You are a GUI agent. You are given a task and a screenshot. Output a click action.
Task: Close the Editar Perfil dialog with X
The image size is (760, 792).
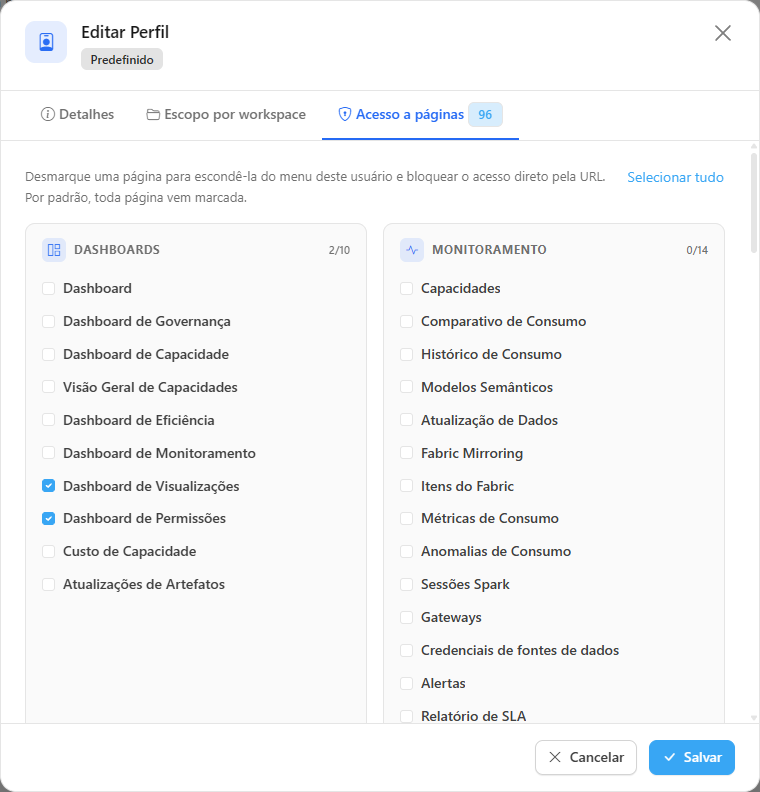pyautogui.click(x=723, y=33)
